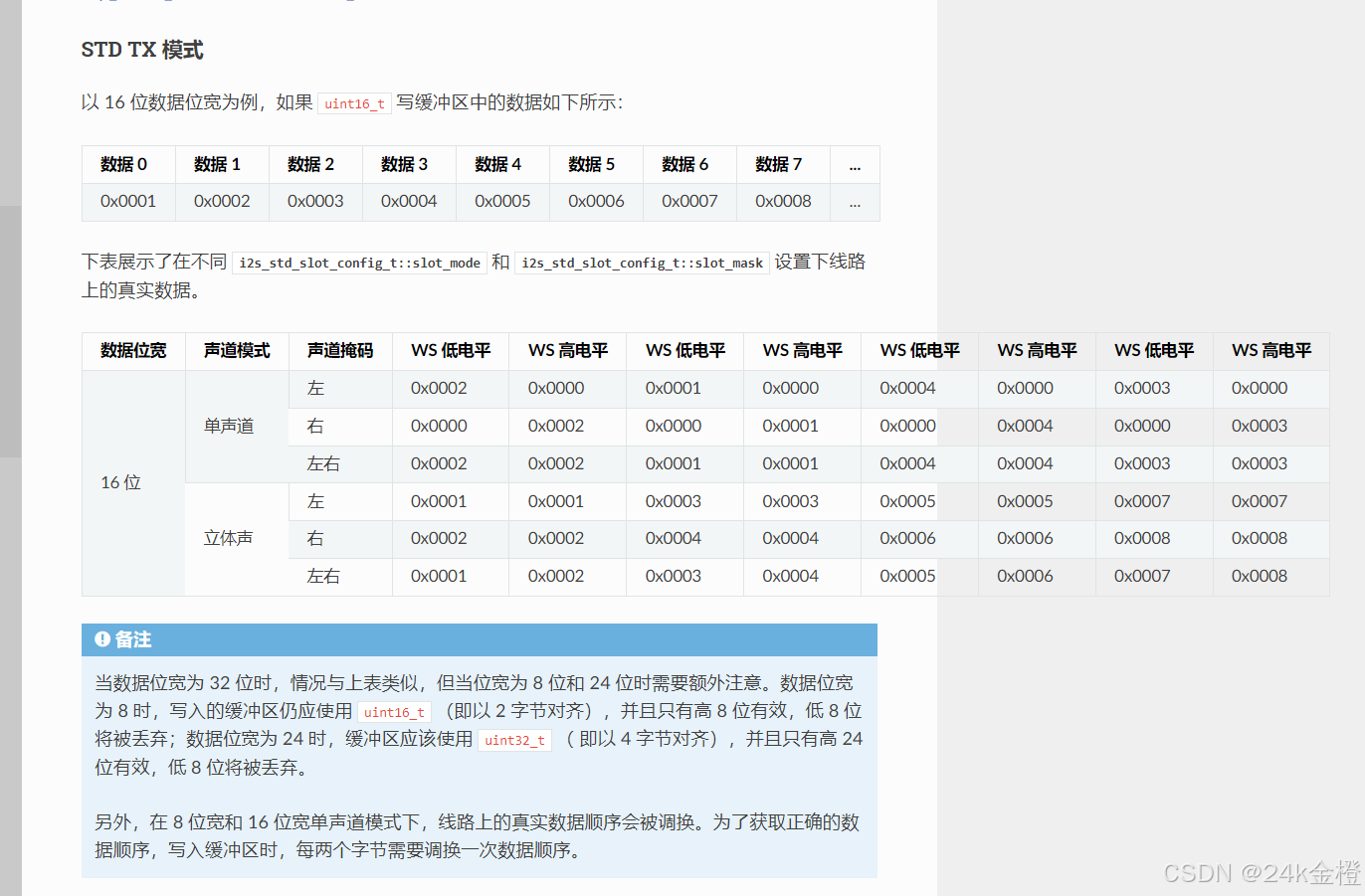The height and width of the screenshot is (896, 1365).
Task: Click the uint16_t reference inside the 备注 box
Action: (x=394, y=712)
